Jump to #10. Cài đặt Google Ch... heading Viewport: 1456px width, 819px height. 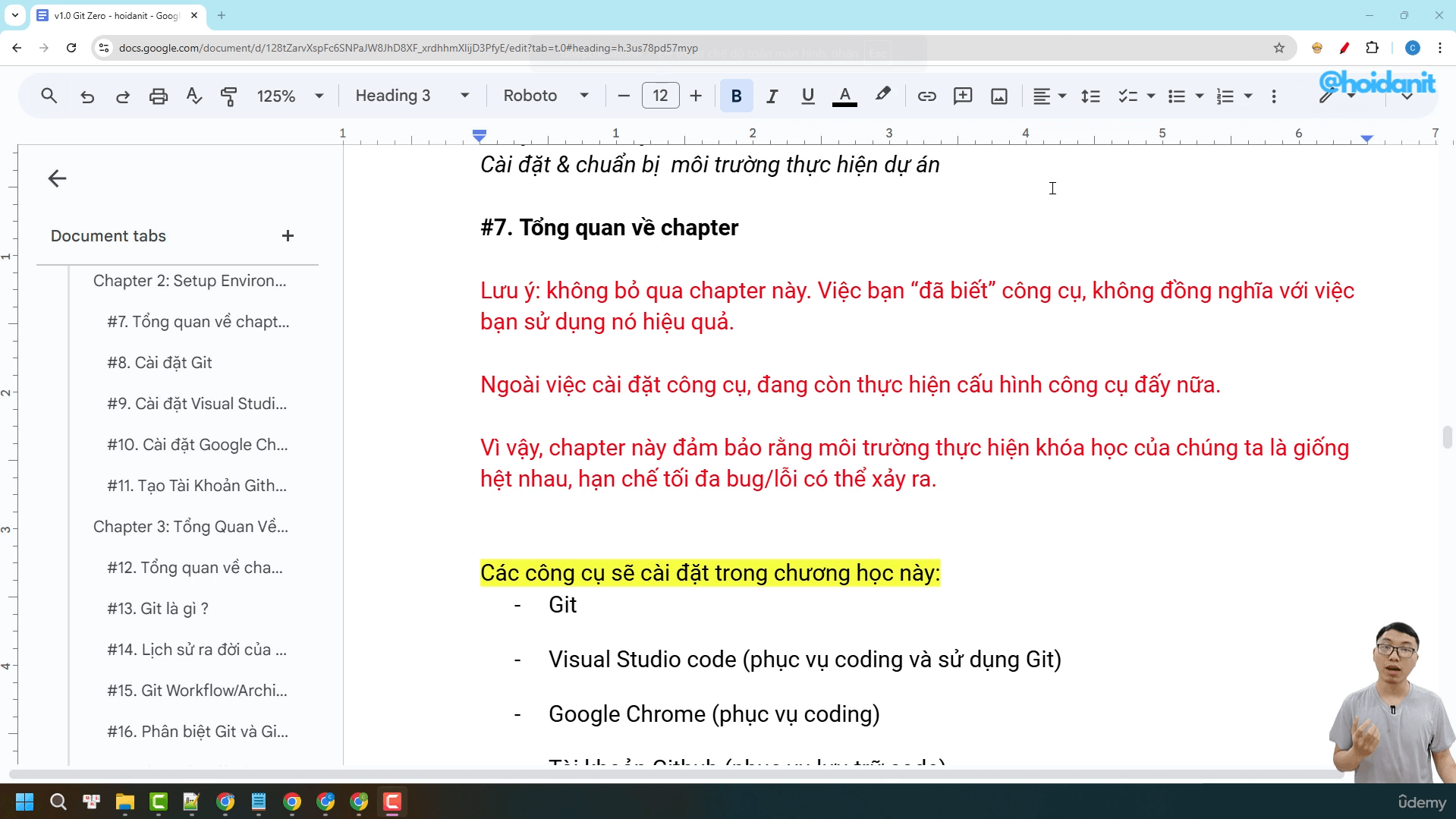[197, 445]
